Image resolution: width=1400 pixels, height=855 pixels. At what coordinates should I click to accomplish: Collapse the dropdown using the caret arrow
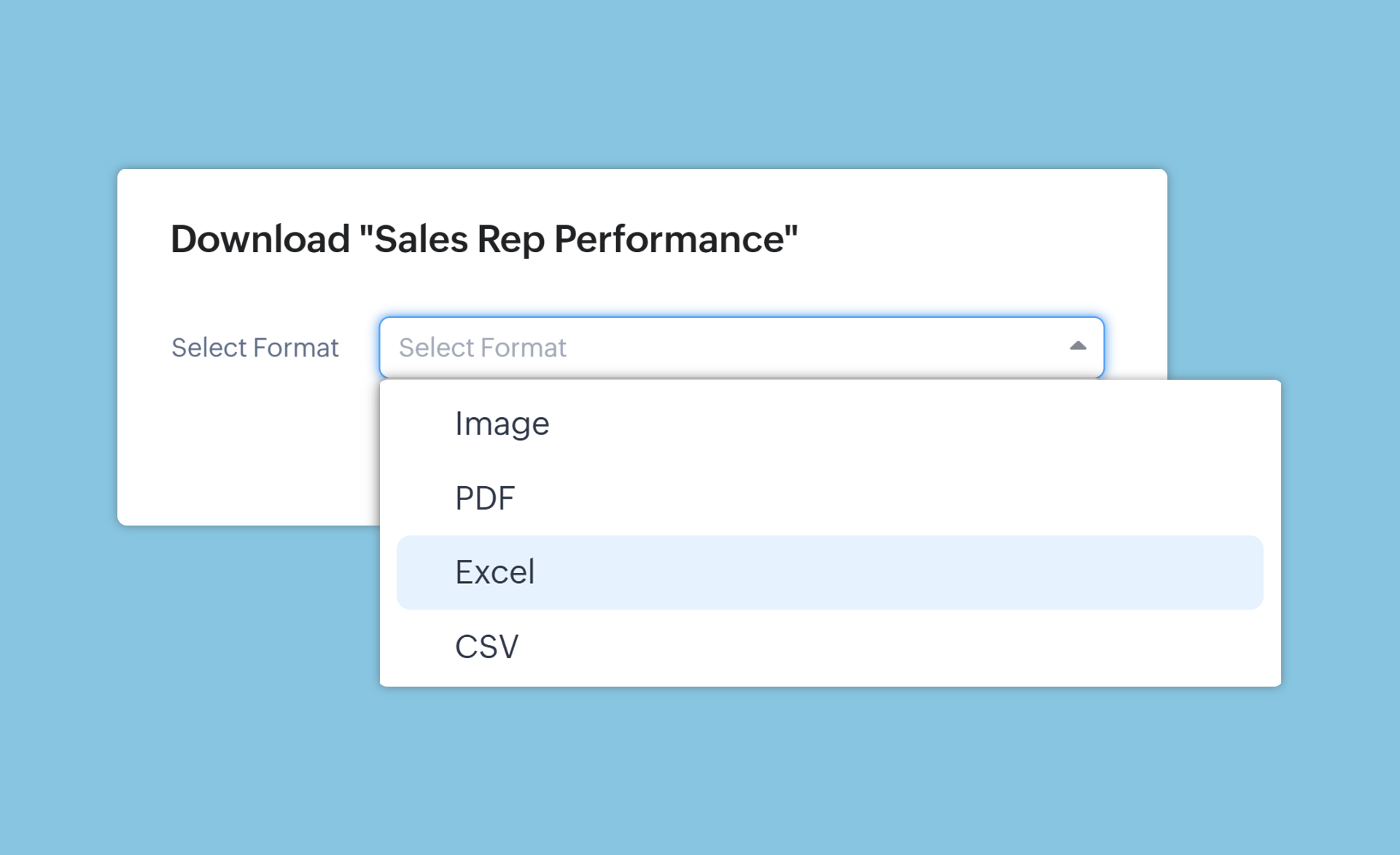1078,346
